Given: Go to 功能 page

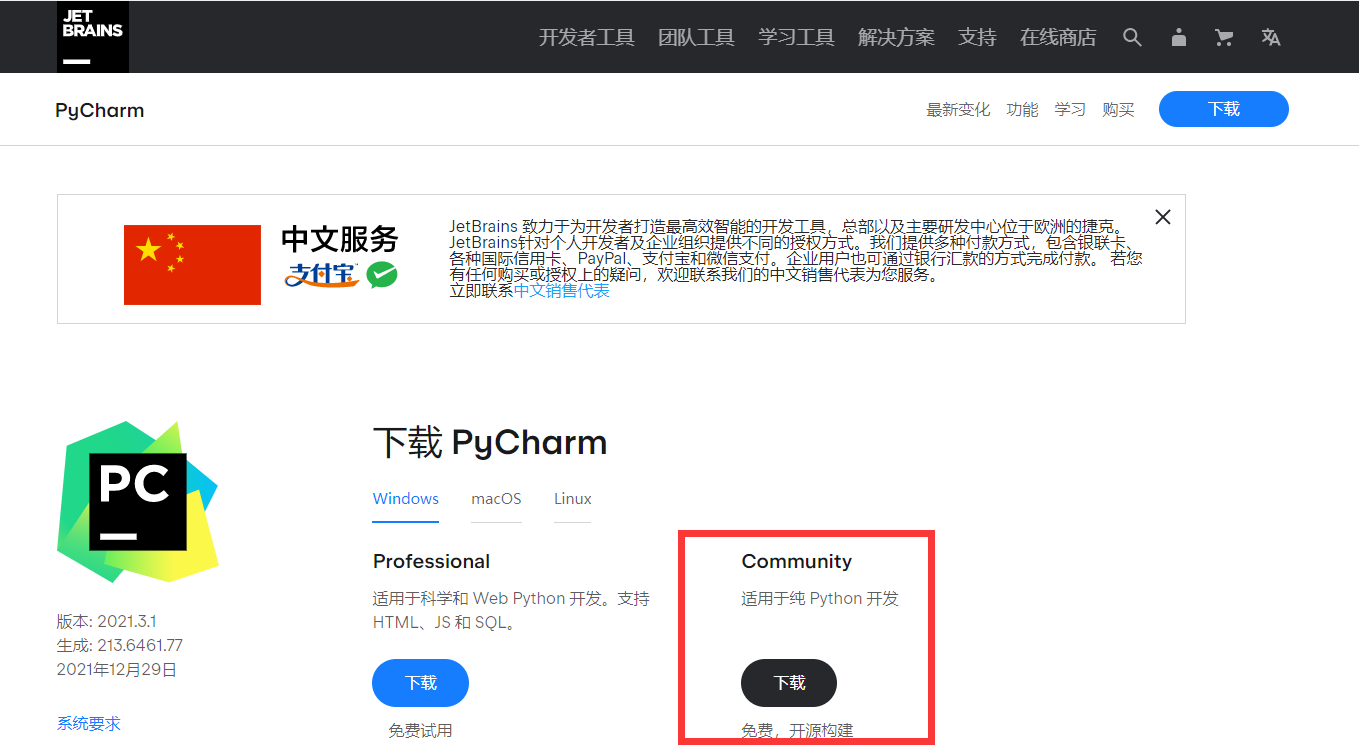Looking at the screenshot, I should pos(1022,110).
